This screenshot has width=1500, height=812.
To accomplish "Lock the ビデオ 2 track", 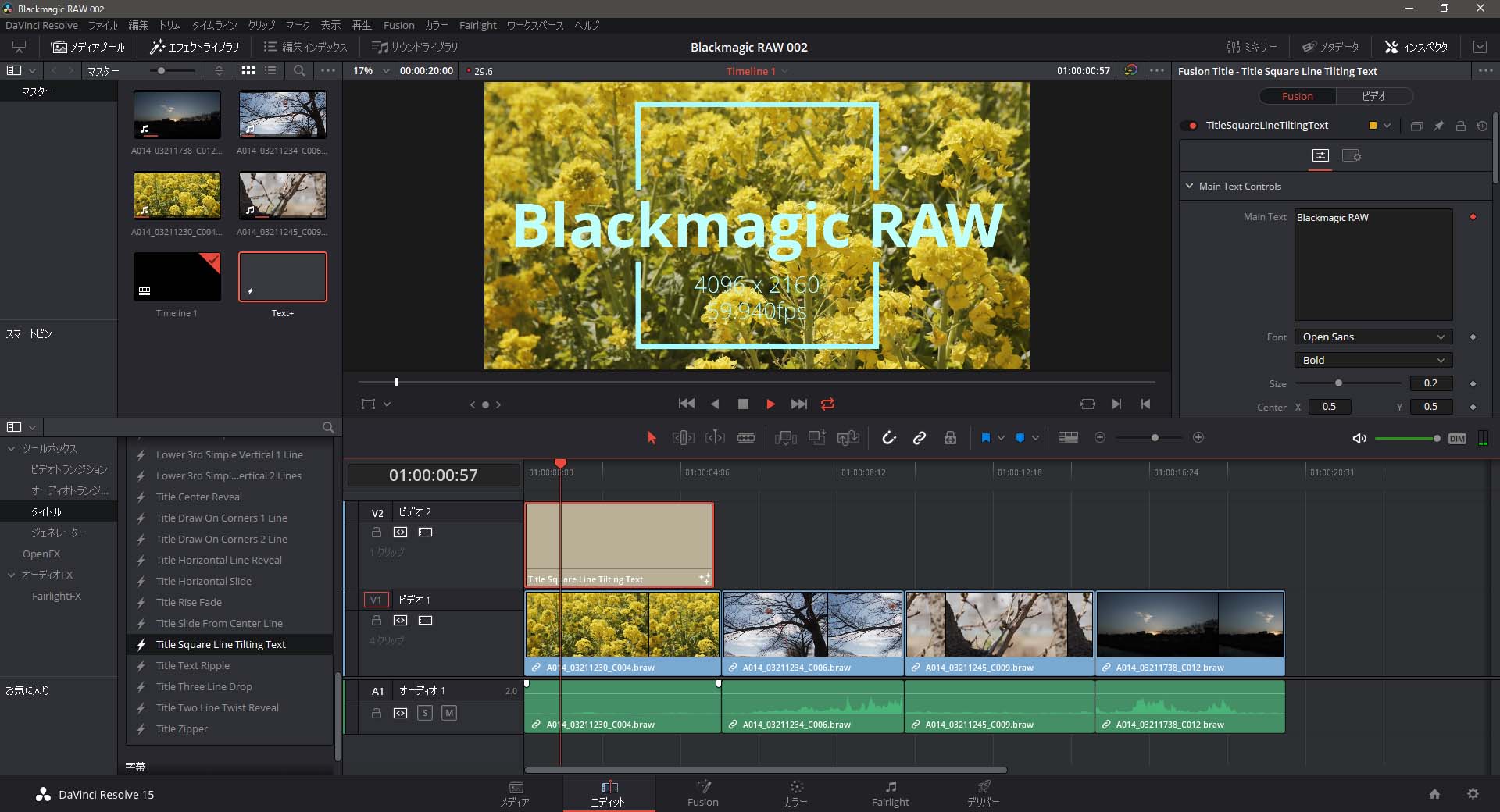I will [377, 532].
